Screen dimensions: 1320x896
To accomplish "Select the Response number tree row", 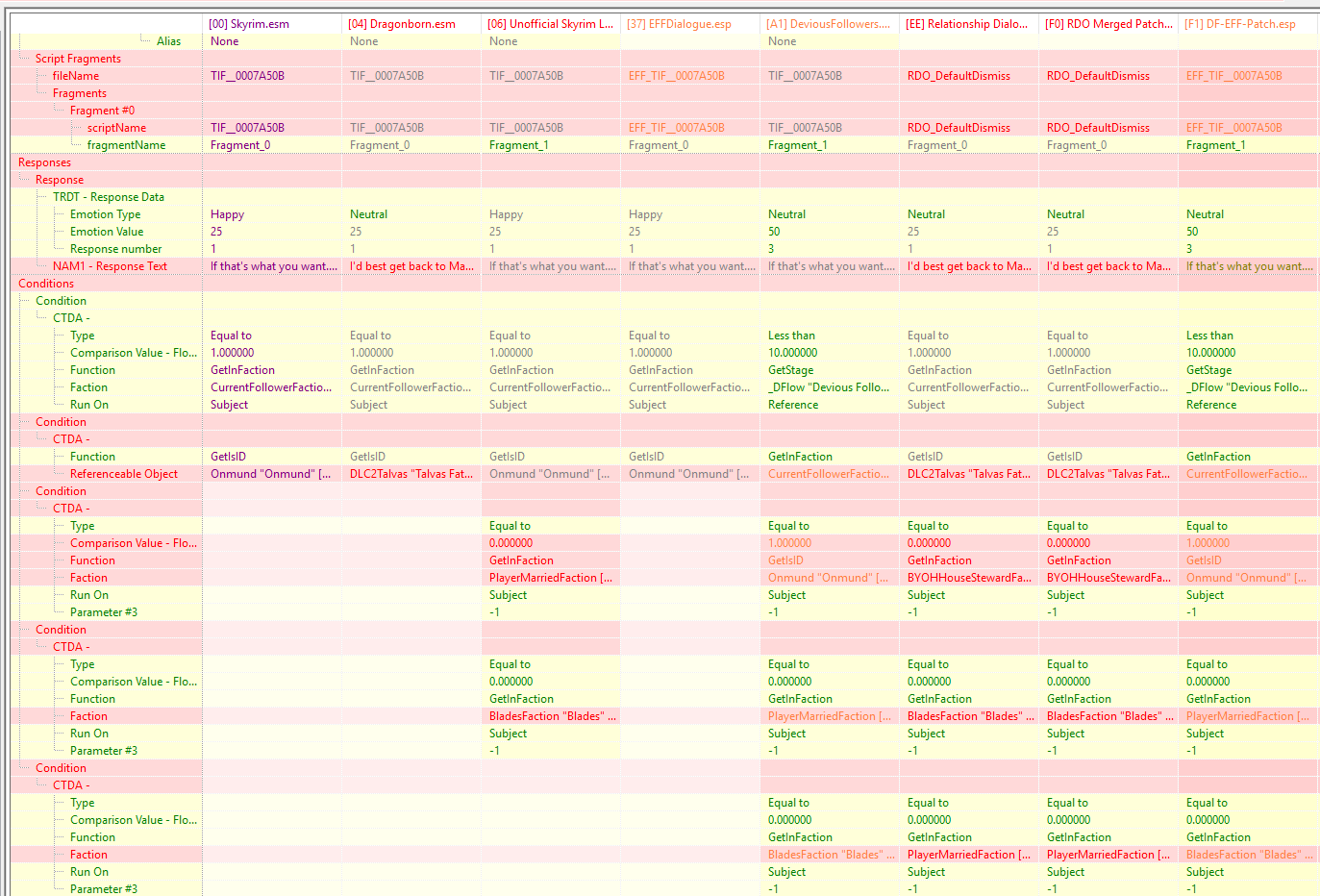I will pos(115,249).
